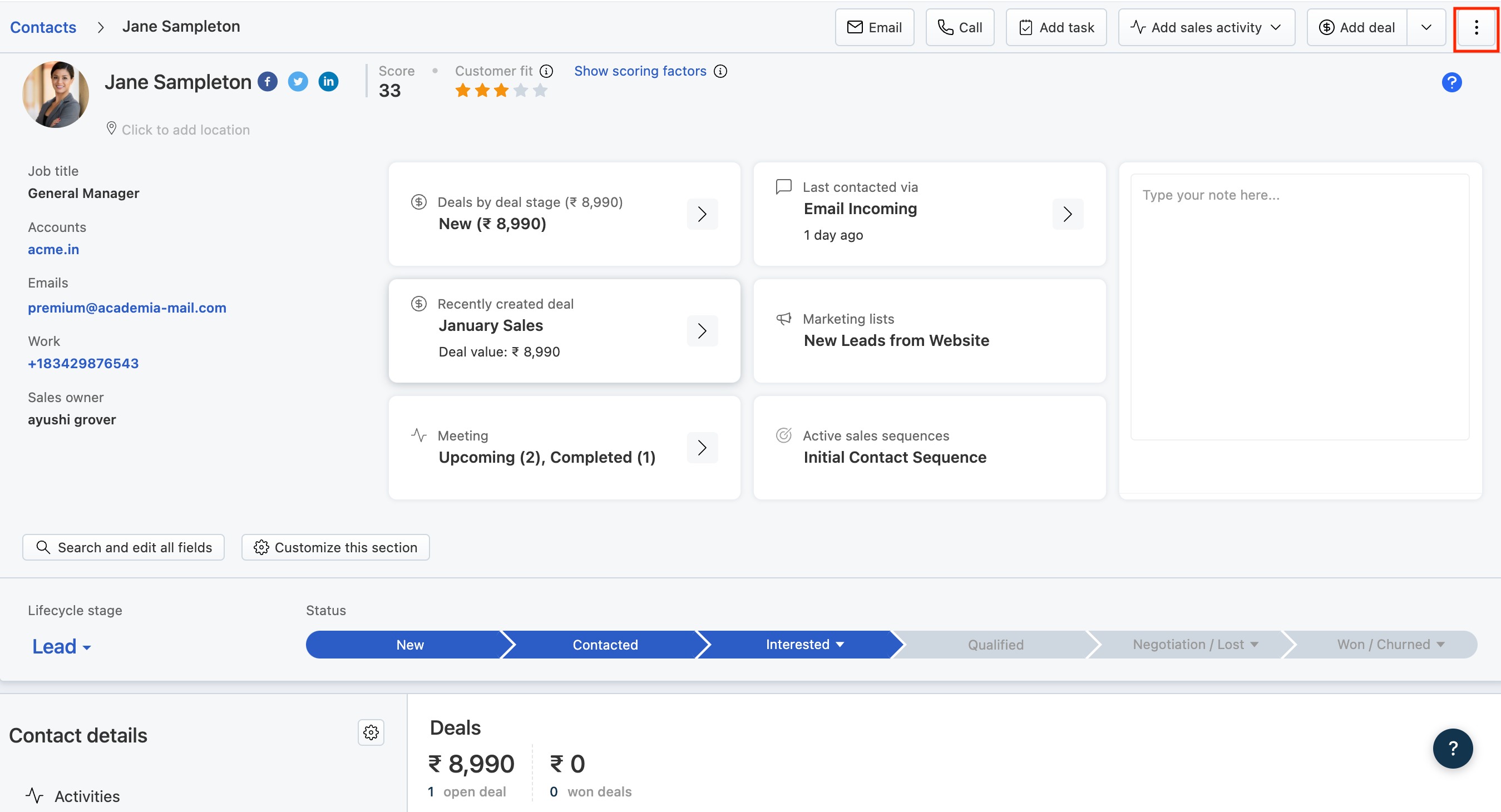This screenshot has width=1501, height=812.
Task: Click the blue help question mark icon
Action: coord(1451,83)
